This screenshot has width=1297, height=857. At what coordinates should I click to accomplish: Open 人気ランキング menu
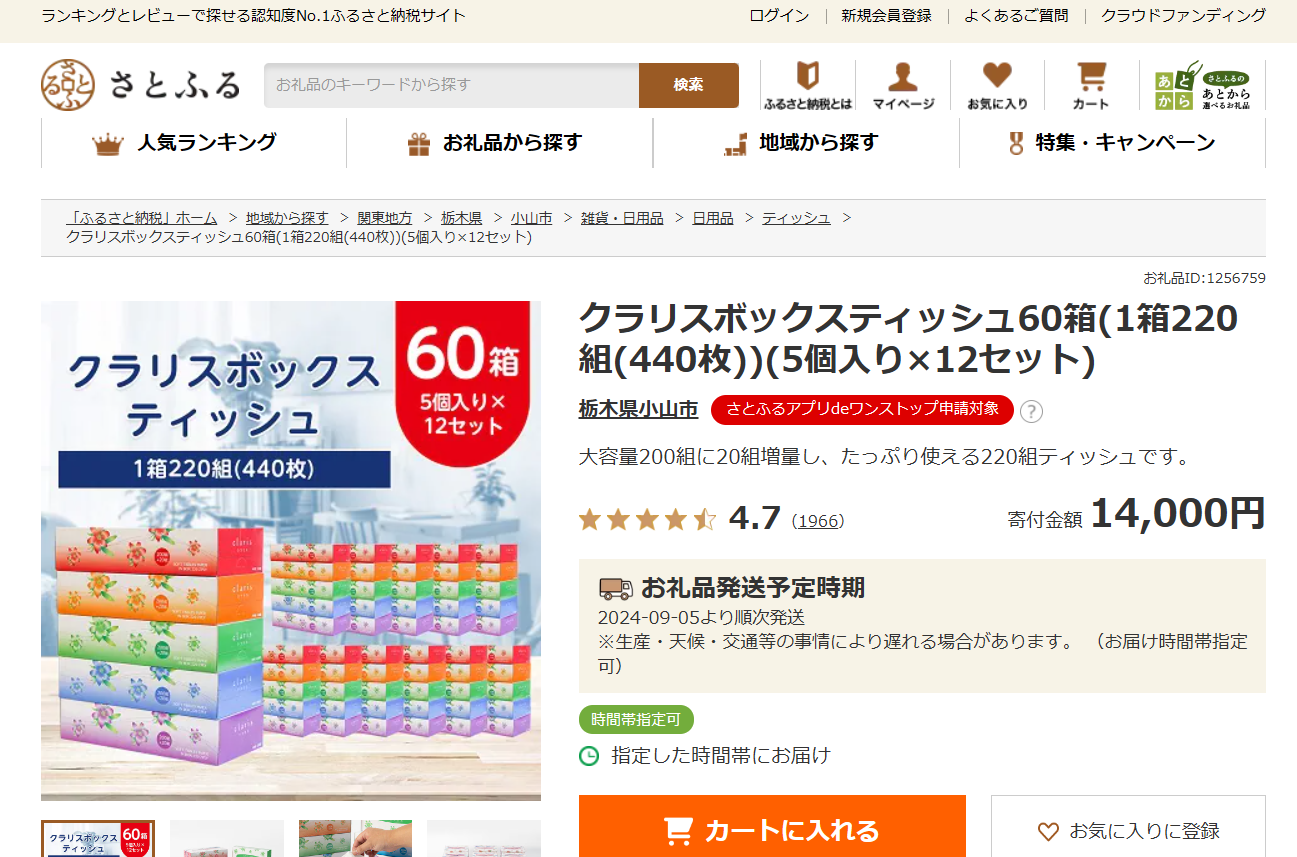coord(194,143)
